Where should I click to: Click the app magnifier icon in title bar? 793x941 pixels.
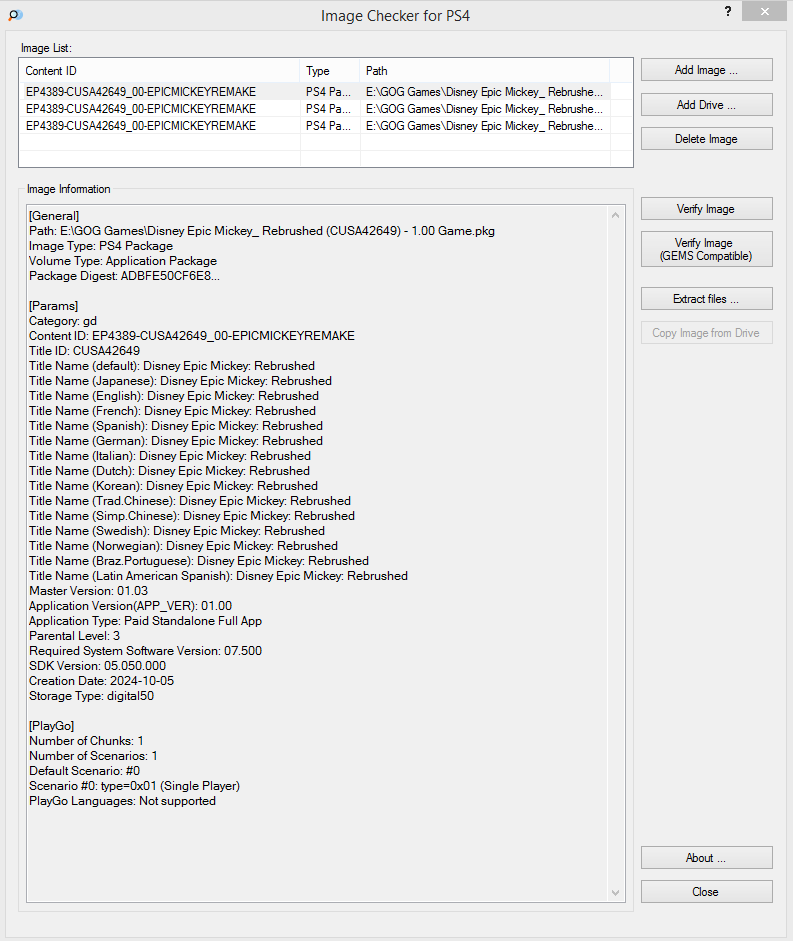(x=16, y=15)
